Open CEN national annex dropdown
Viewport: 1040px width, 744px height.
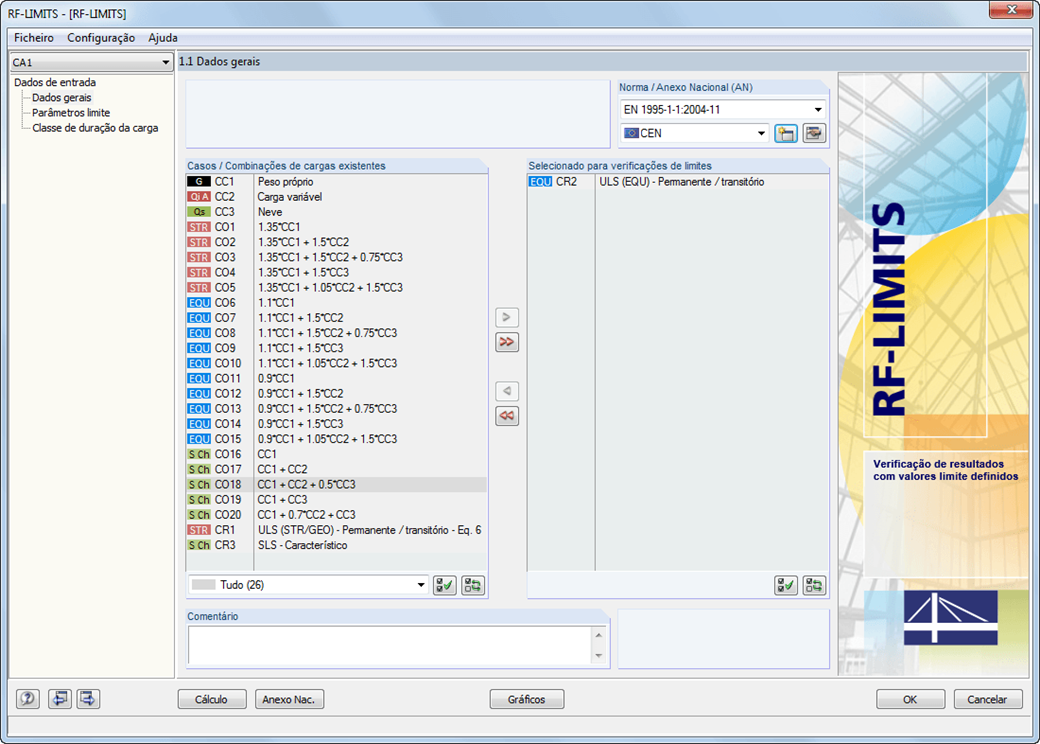695,133
